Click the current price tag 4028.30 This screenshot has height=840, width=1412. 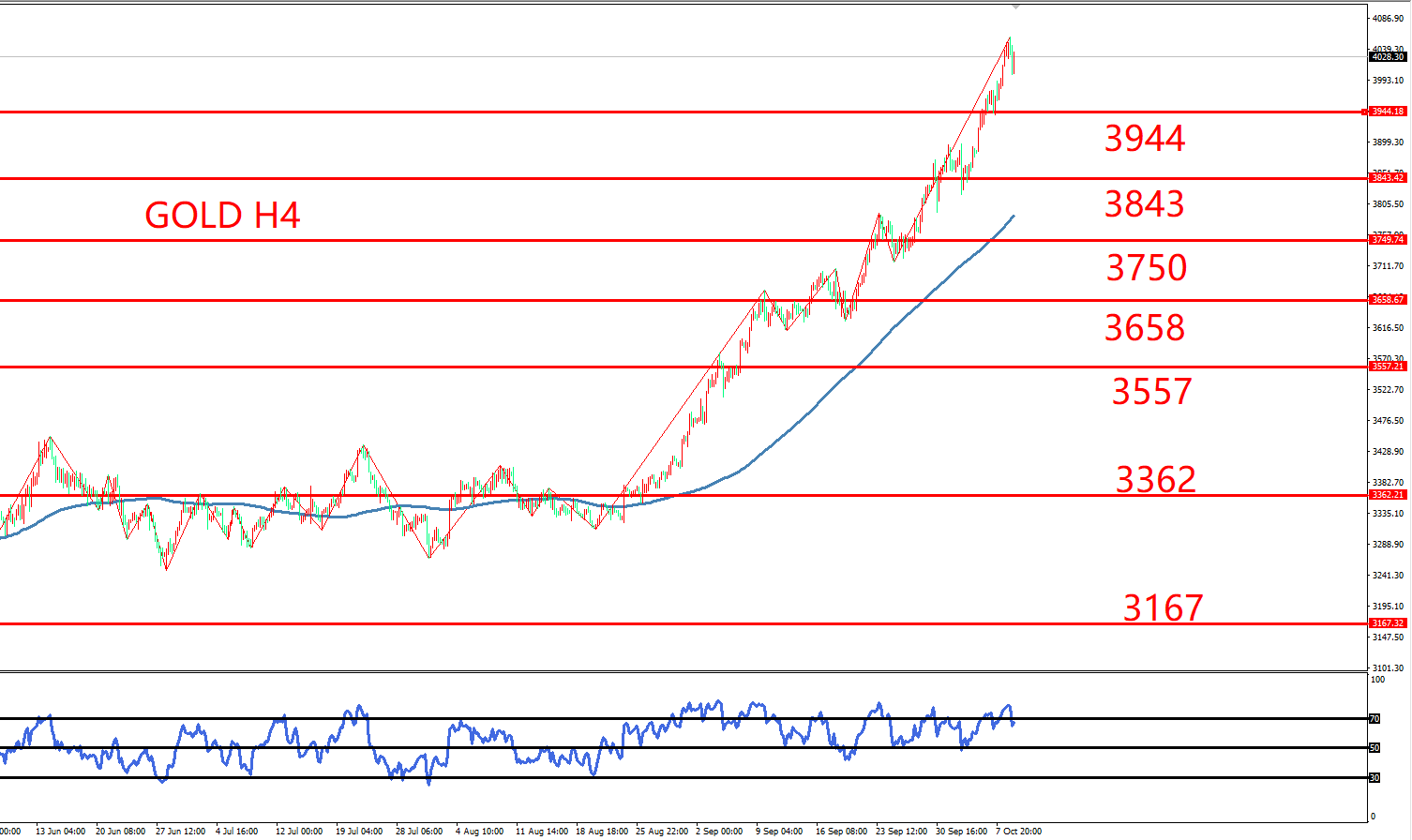coord(1388,57)
